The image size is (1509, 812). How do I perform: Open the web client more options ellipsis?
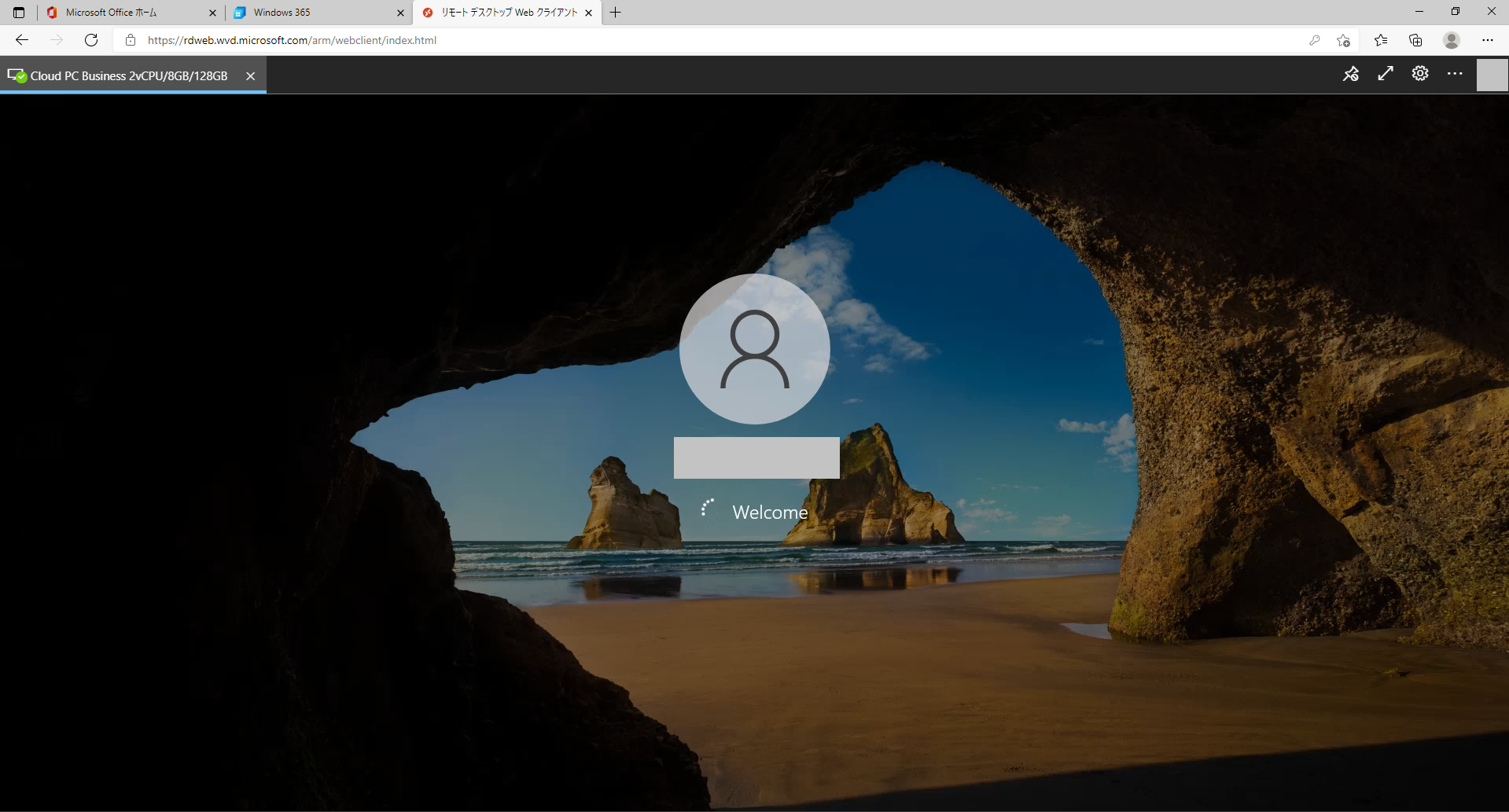[1455, 74]
